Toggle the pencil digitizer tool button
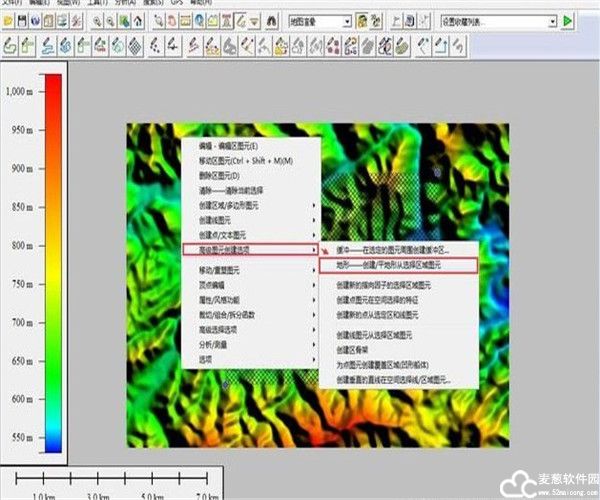This screenshot has height=500, width=600. (241, 21)
